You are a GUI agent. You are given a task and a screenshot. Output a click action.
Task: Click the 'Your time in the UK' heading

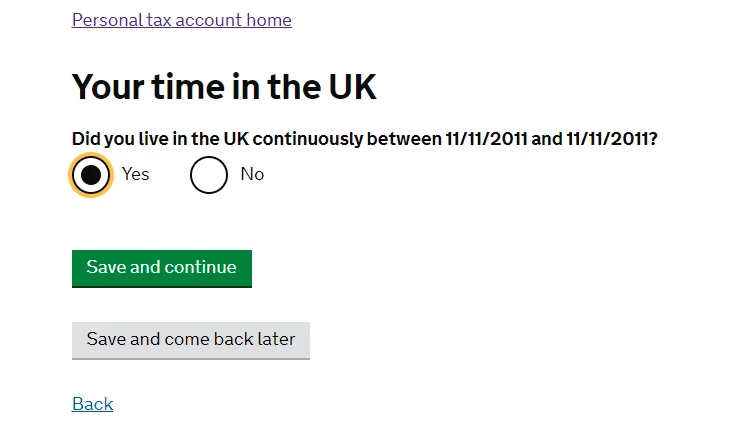coord(224,87)
